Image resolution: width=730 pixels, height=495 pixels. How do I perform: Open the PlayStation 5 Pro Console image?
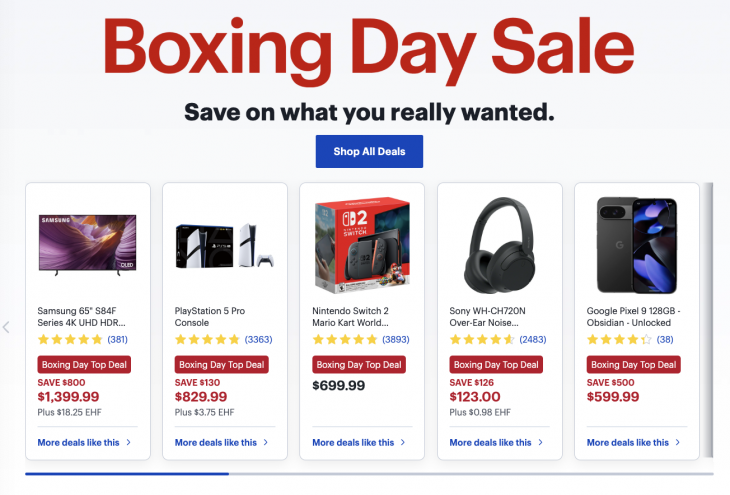[224, 245]
